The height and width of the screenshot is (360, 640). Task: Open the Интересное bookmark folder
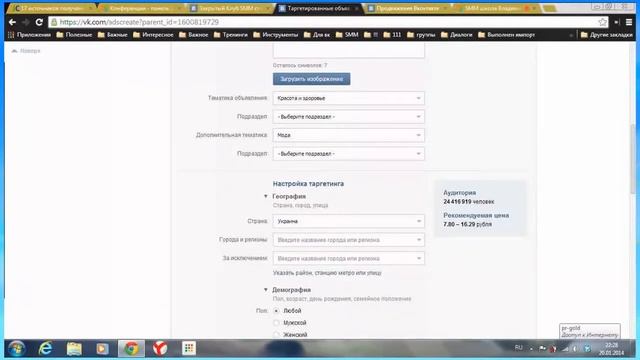pyautogui.click(x=153, y=35)
